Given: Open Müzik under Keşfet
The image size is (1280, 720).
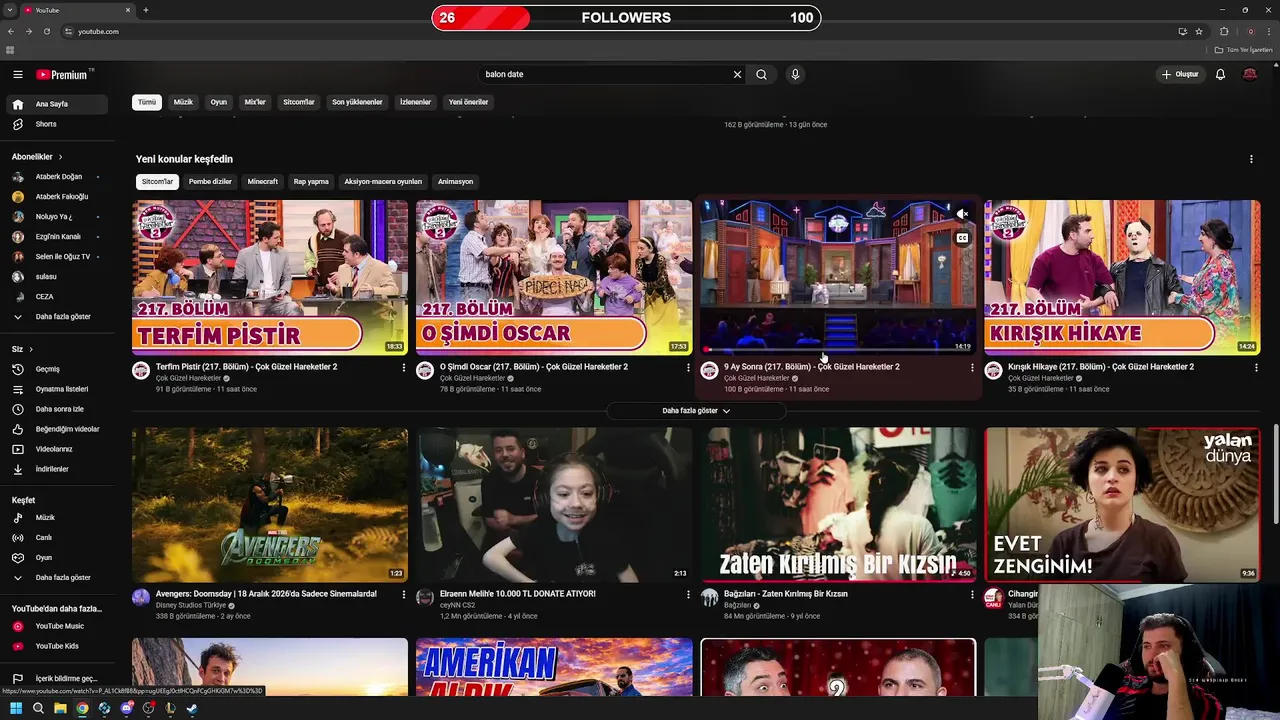Looking at the screenshot, I should tap(58, 517).
